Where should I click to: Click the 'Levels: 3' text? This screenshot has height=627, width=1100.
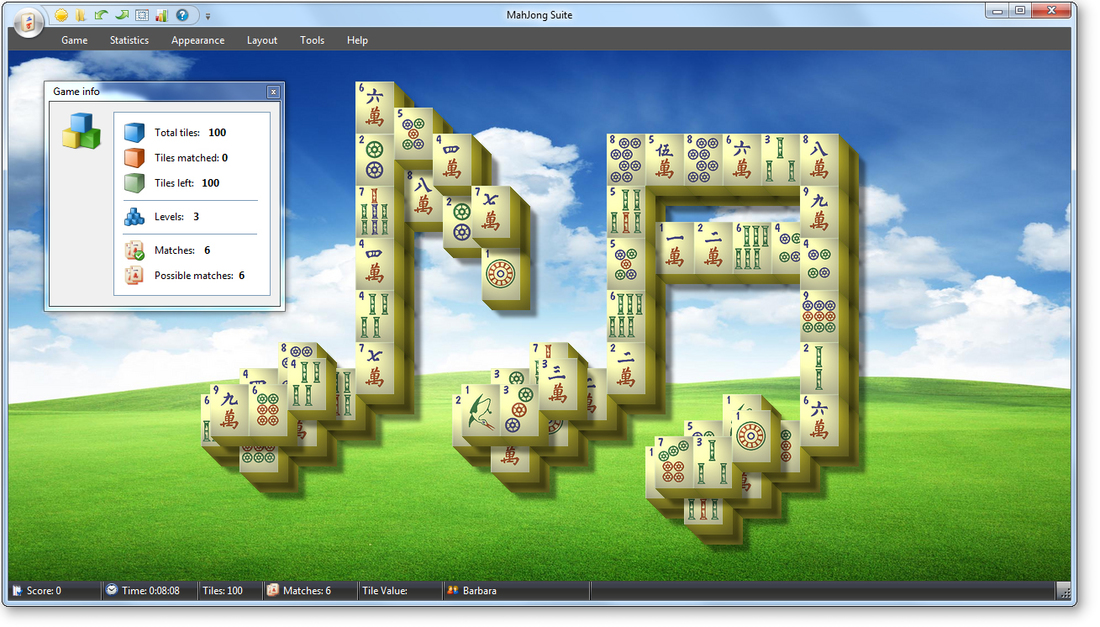click(x=176, y=217)
